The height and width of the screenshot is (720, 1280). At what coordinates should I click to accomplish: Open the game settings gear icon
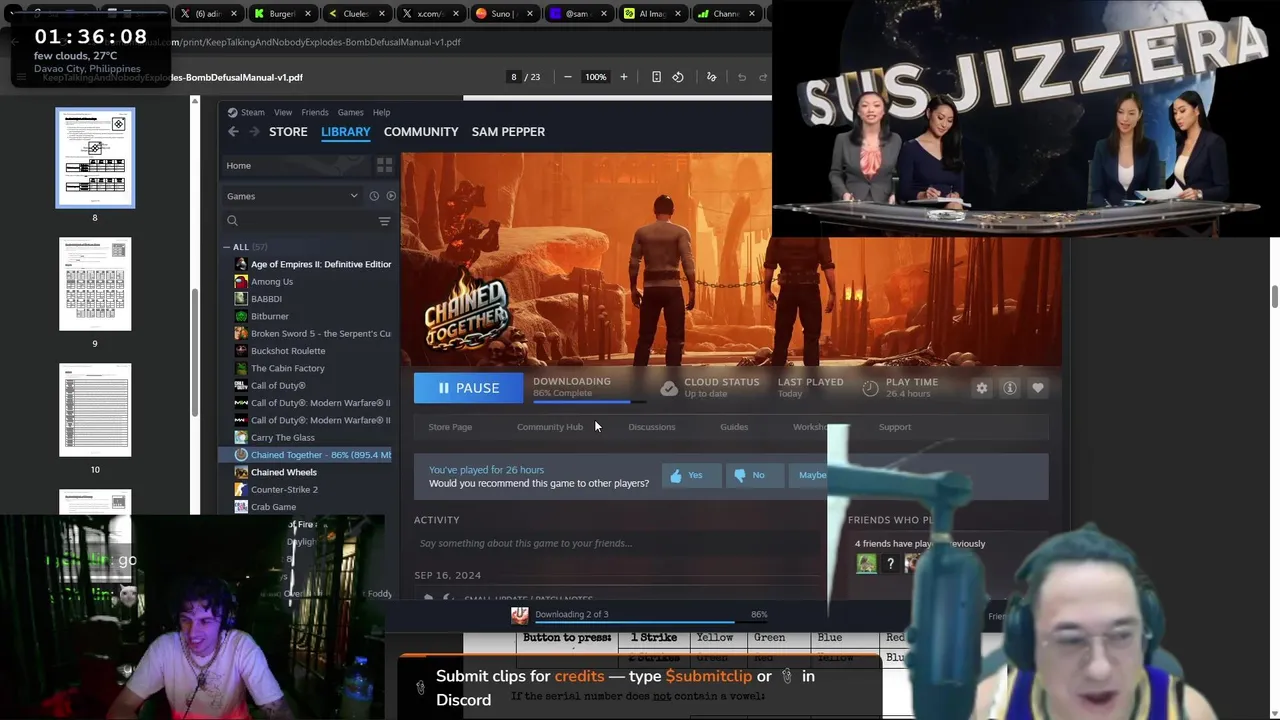pos(982,388)
